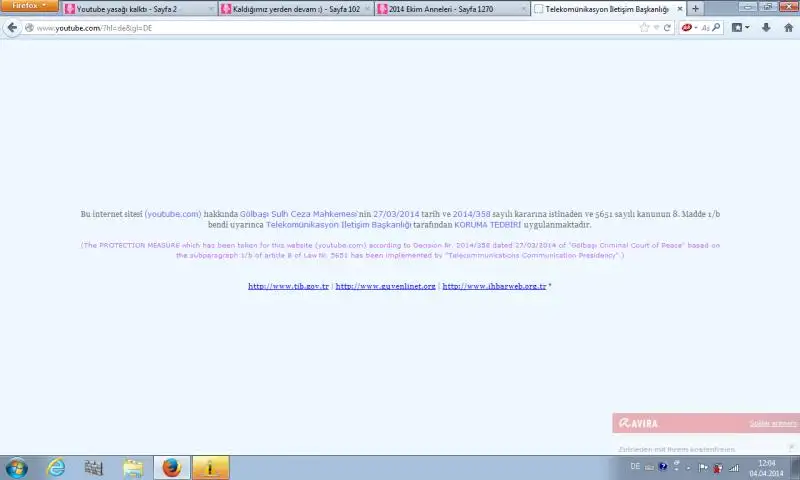The width and height of the screenshot is (800, 480).
Task: Open the orange Firefox menu button
Action: coord(29,6)
